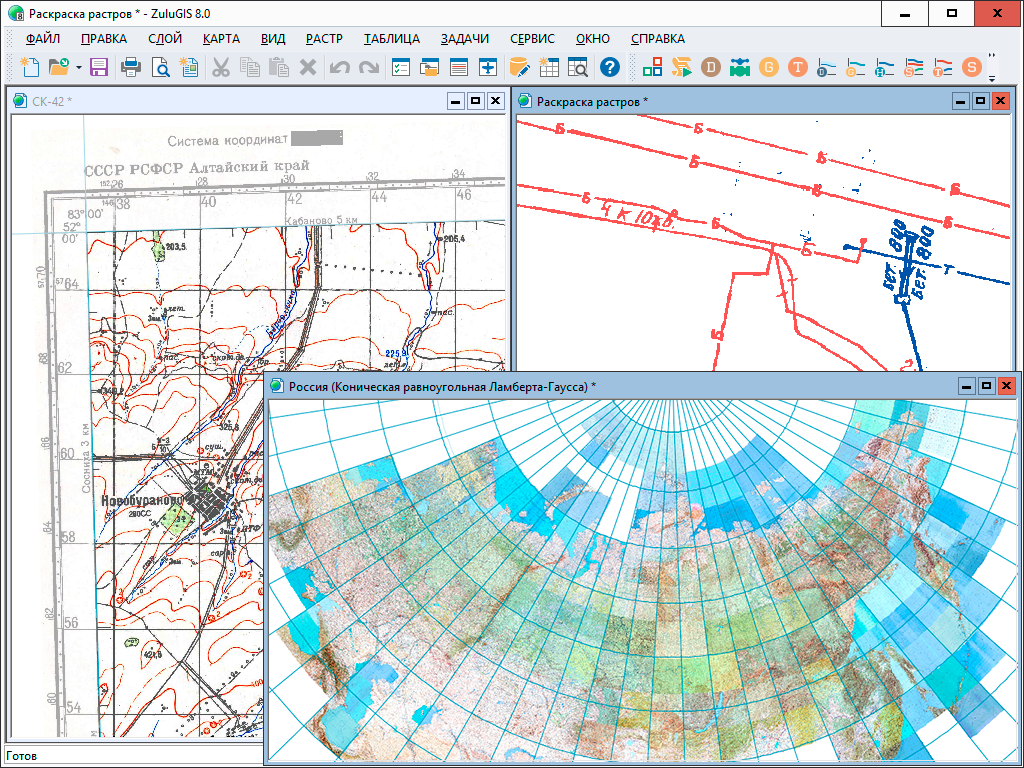Expand the toolbar overflow chevron

coord(992,57)
